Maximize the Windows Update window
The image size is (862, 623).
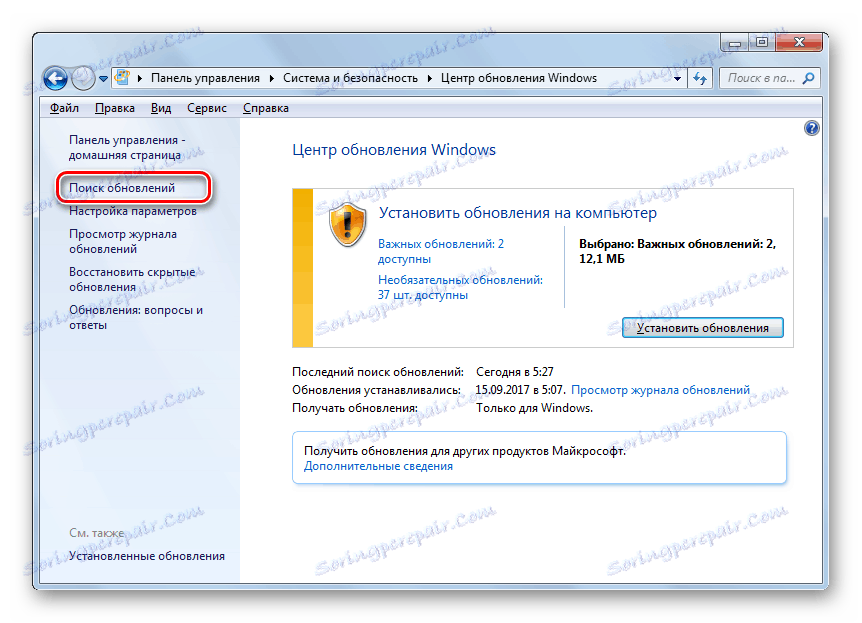click(761, 43)
